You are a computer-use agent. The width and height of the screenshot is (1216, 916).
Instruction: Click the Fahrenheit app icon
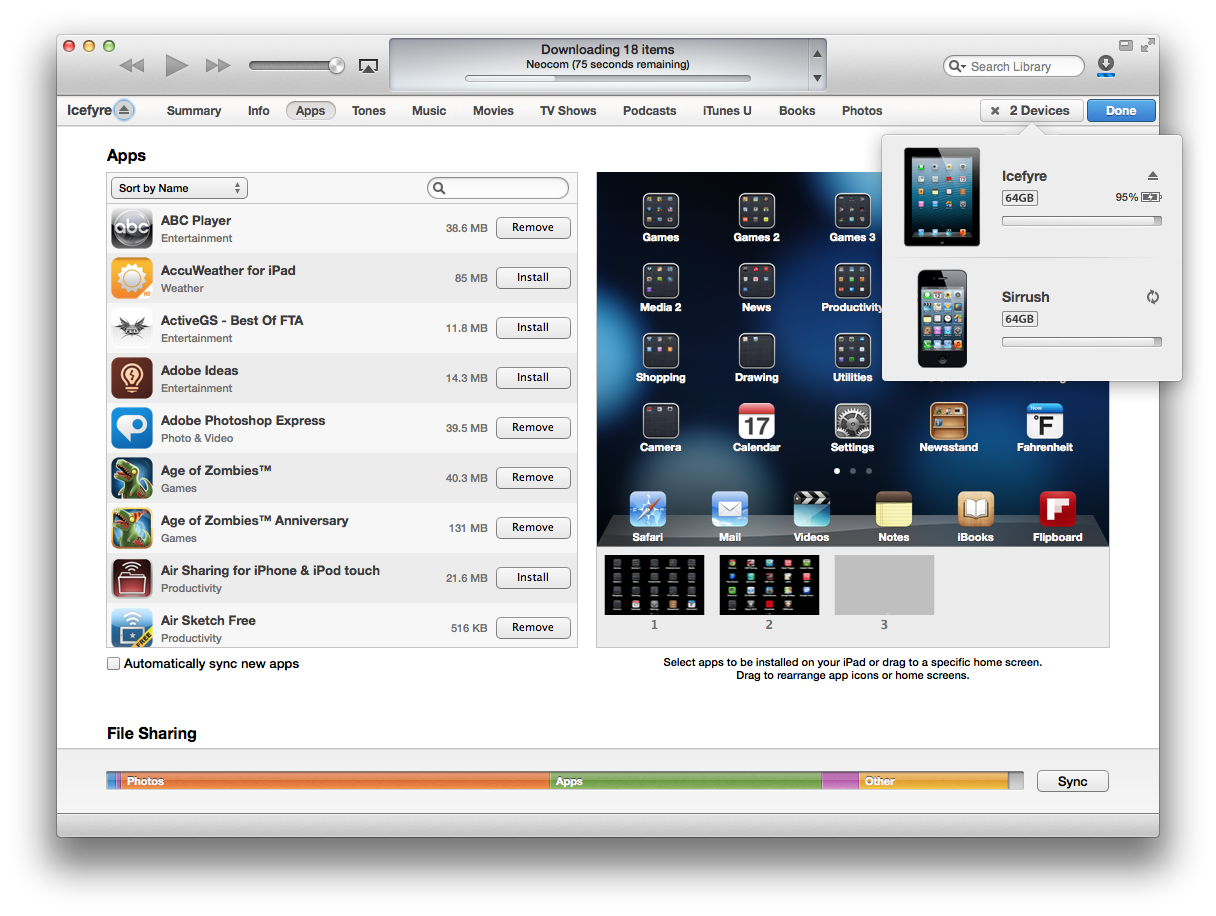[1045, 422]
